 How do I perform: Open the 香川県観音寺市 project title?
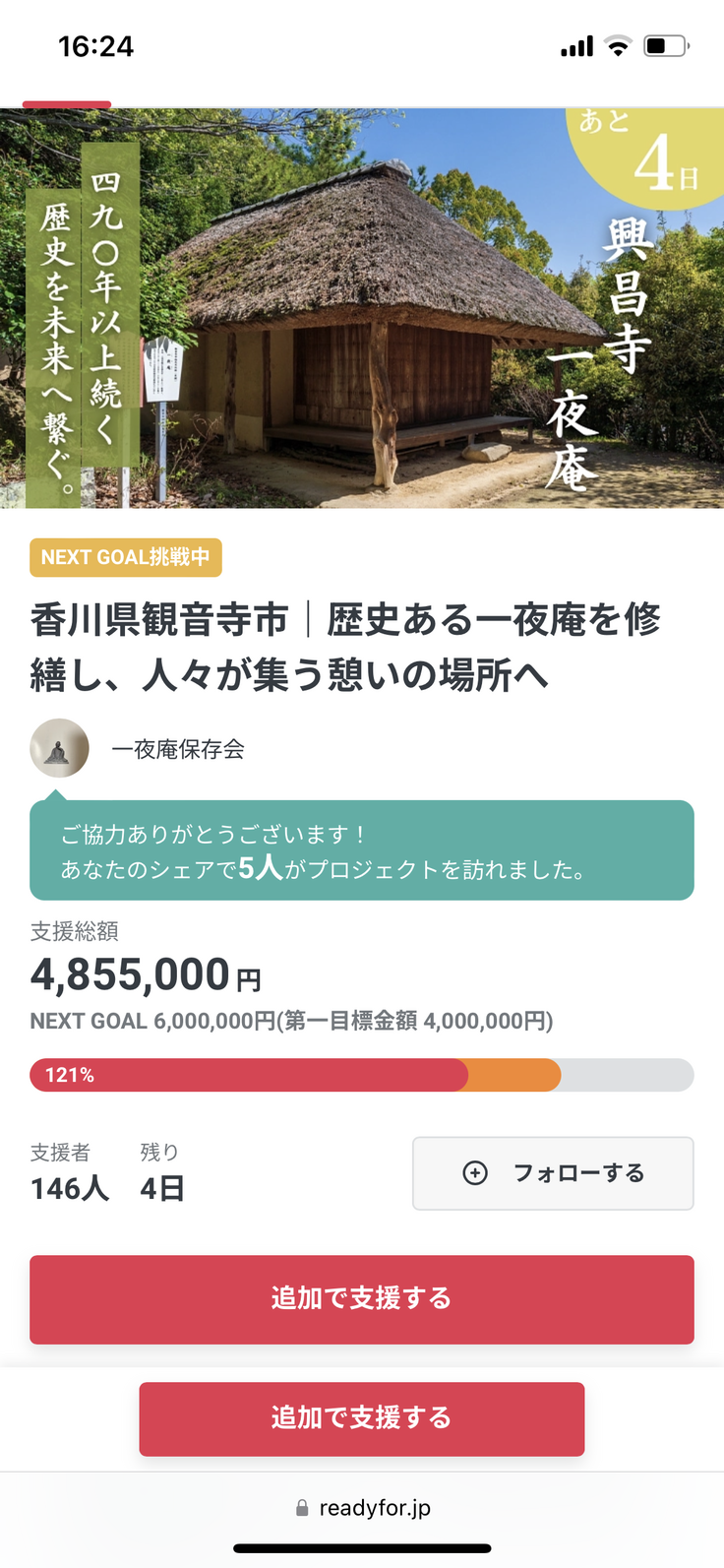tap(344, 647)
